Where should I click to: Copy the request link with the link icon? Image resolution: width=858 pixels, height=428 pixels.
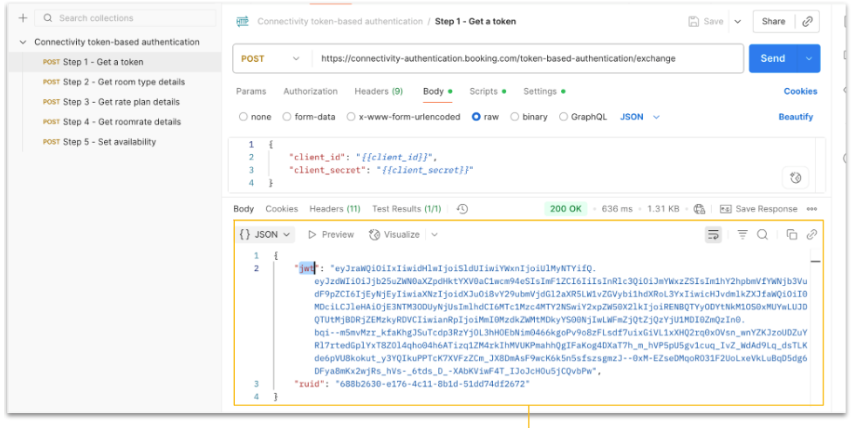point(808,21)
